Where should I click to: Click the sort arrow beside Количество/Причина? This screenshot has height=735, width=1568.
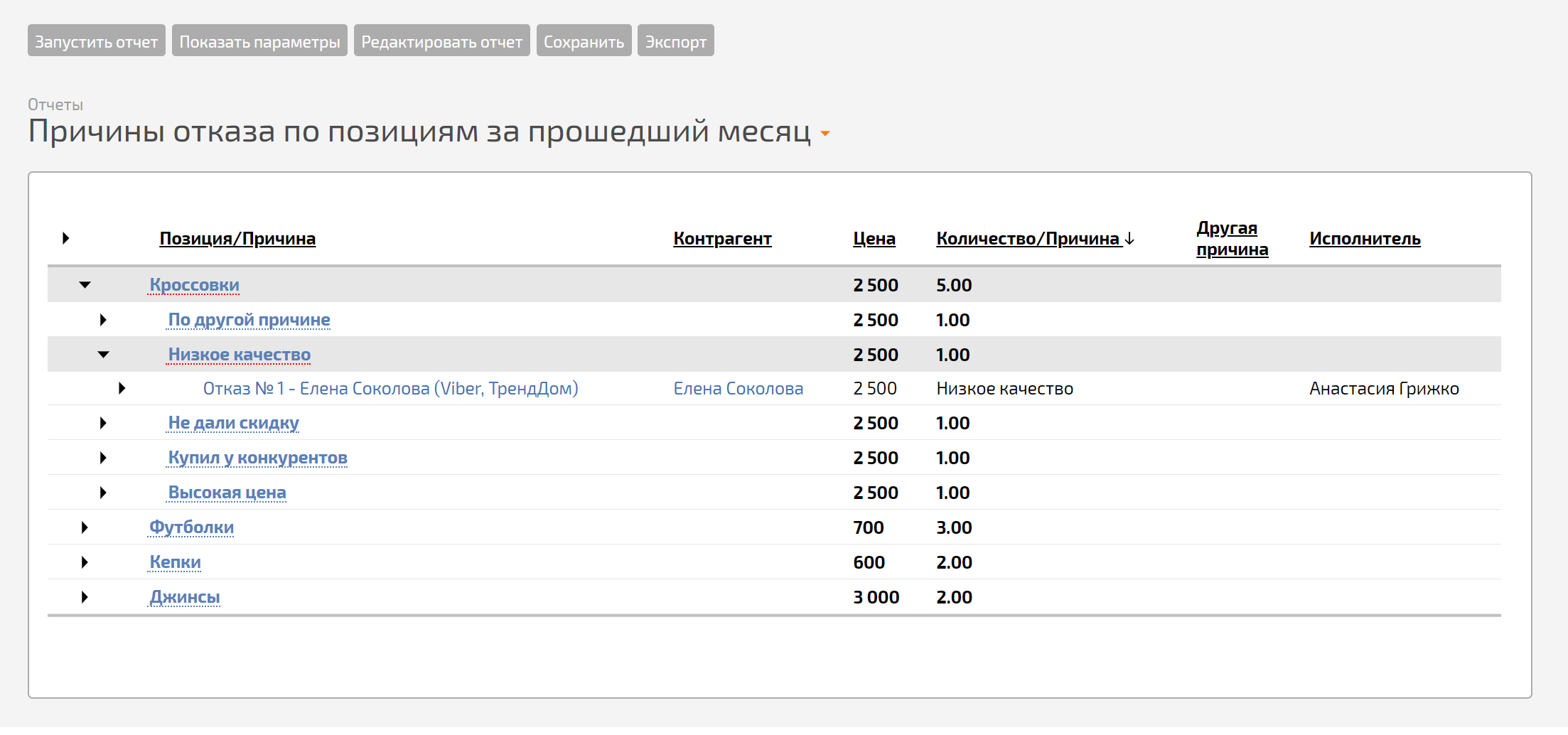pos(1129,239)
